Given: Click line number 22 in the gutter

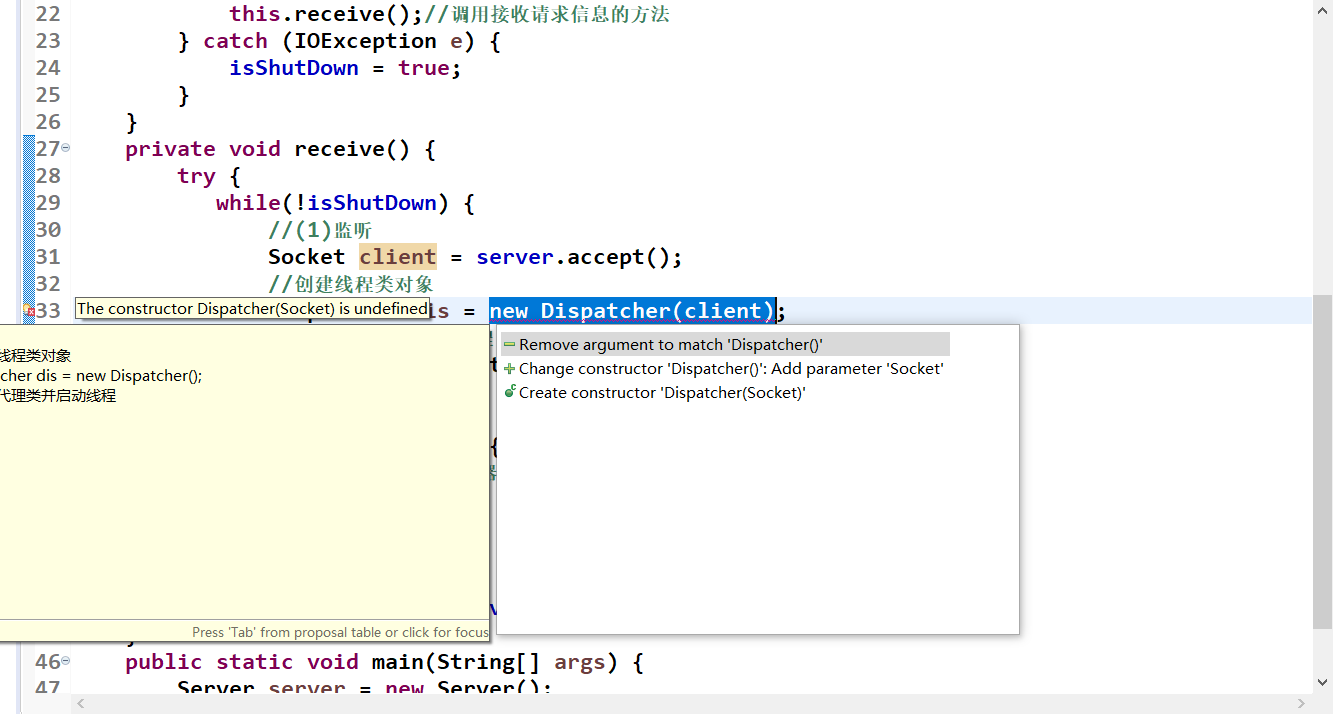Looking at the screenshot, I should pos(48,14).
